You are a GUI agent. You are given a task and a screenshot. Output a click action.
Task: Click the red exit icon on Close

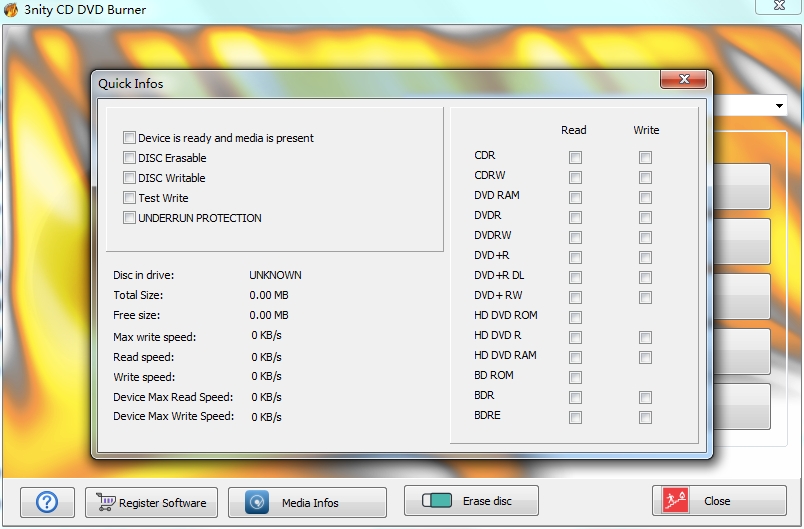pyautogui.click(x=675, y=501)
